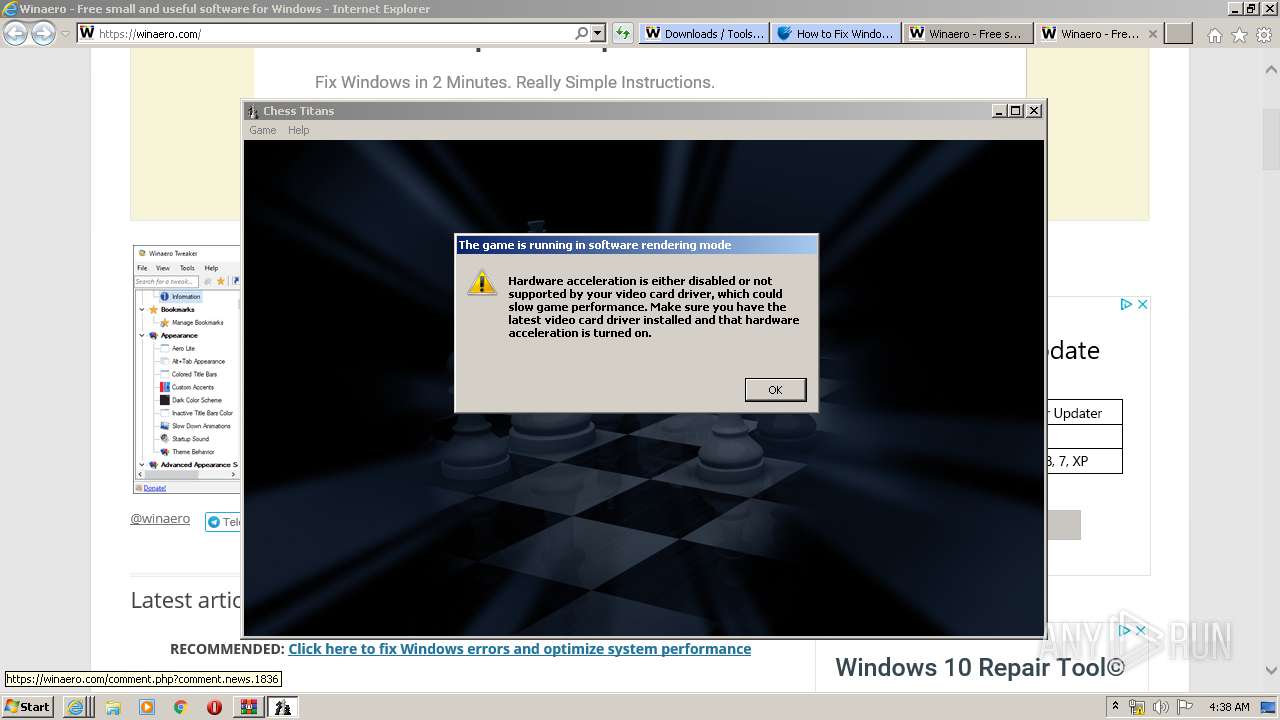Open Internet Explorer Home icon
This screenshot has height=720, width=1280.
pos(1214,35)
